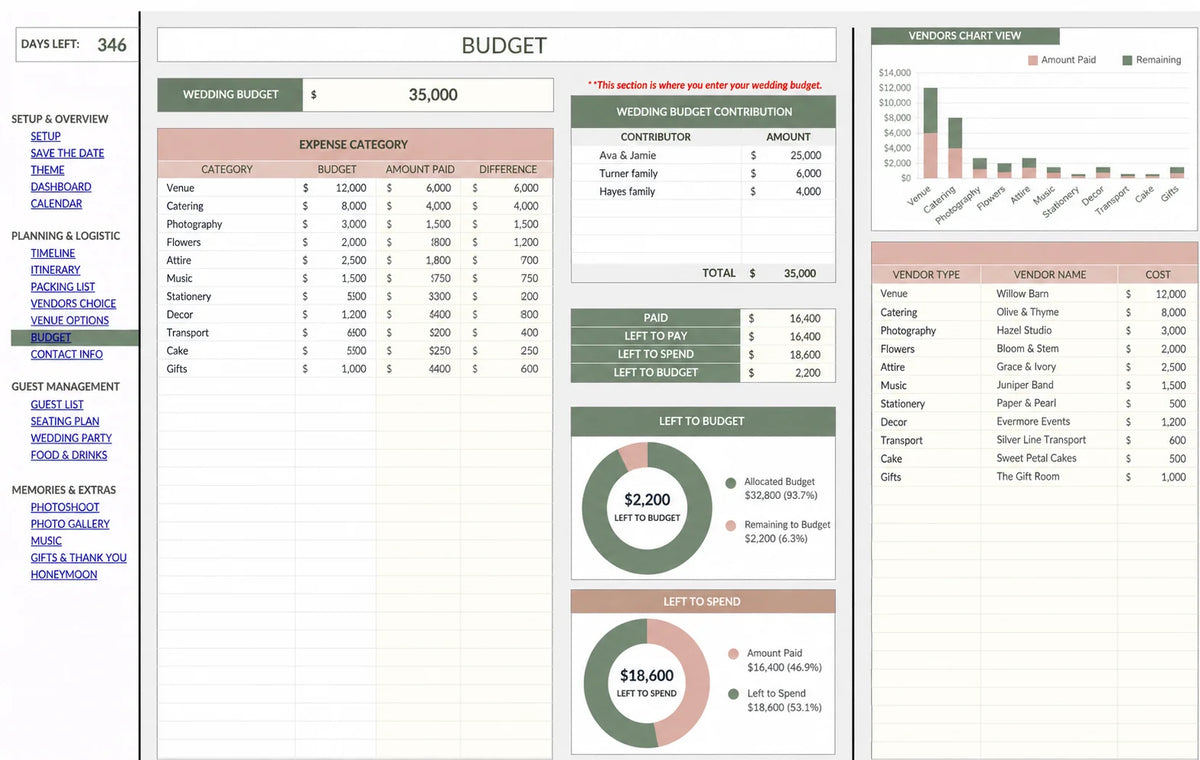Click the Turner family contributor cell

pos(656,173)
